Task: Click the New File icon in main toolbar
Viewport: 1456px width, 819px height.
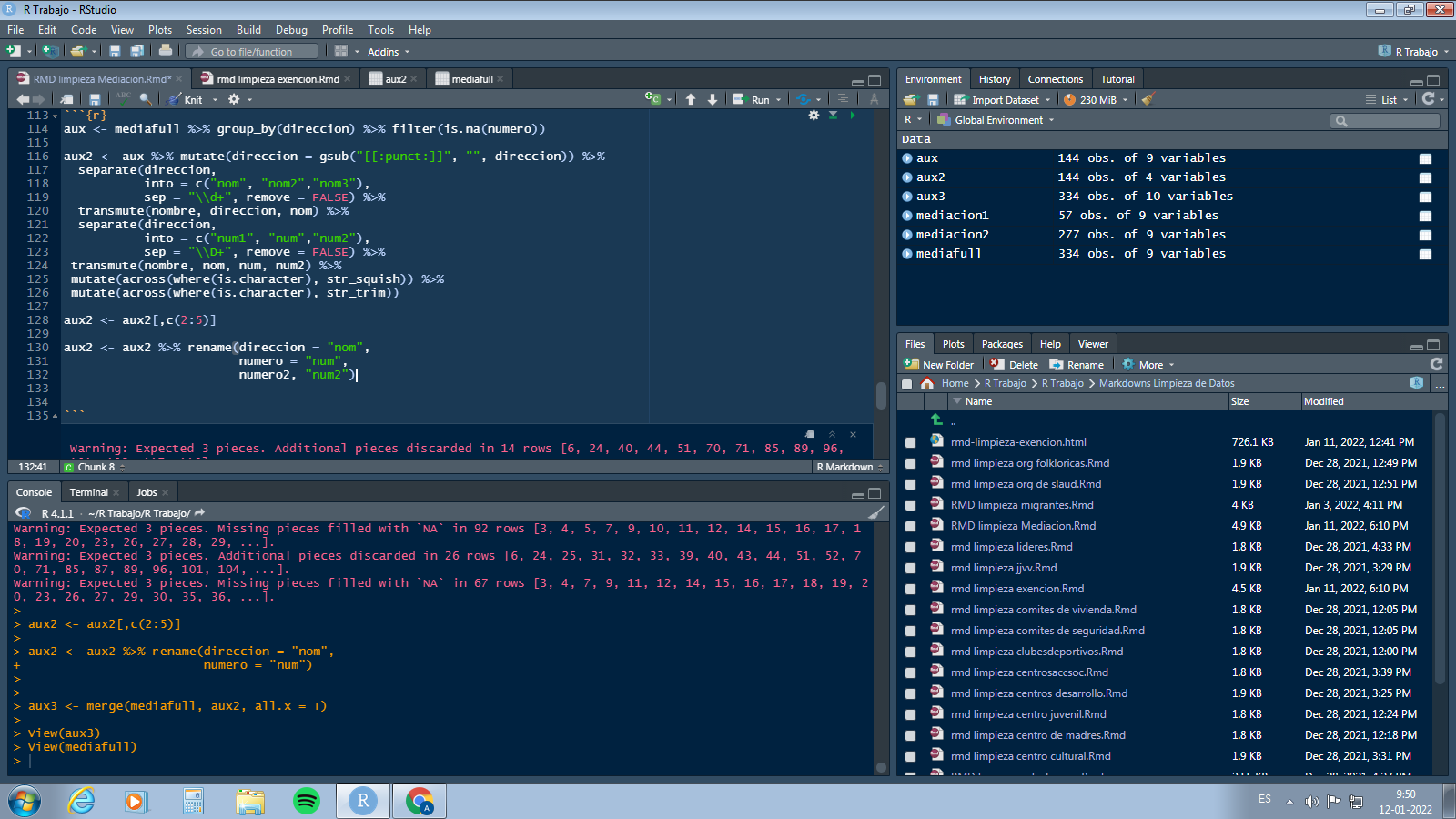Action: click(14, 51)
